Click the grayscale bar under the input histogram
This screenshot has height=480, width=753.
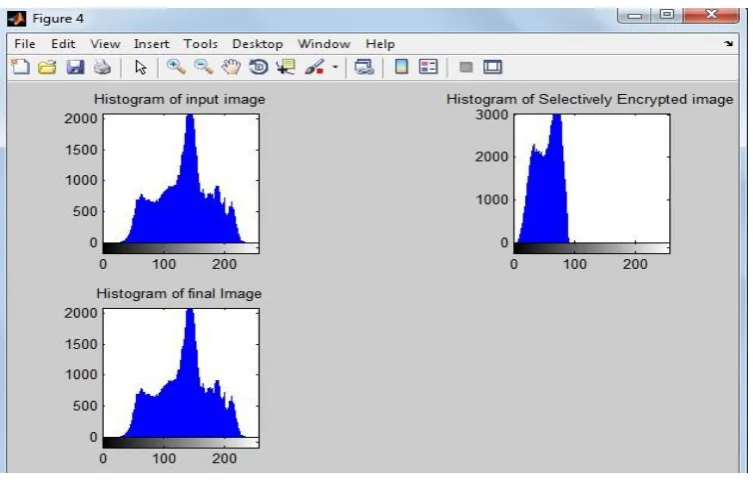[x=181, y=248]
